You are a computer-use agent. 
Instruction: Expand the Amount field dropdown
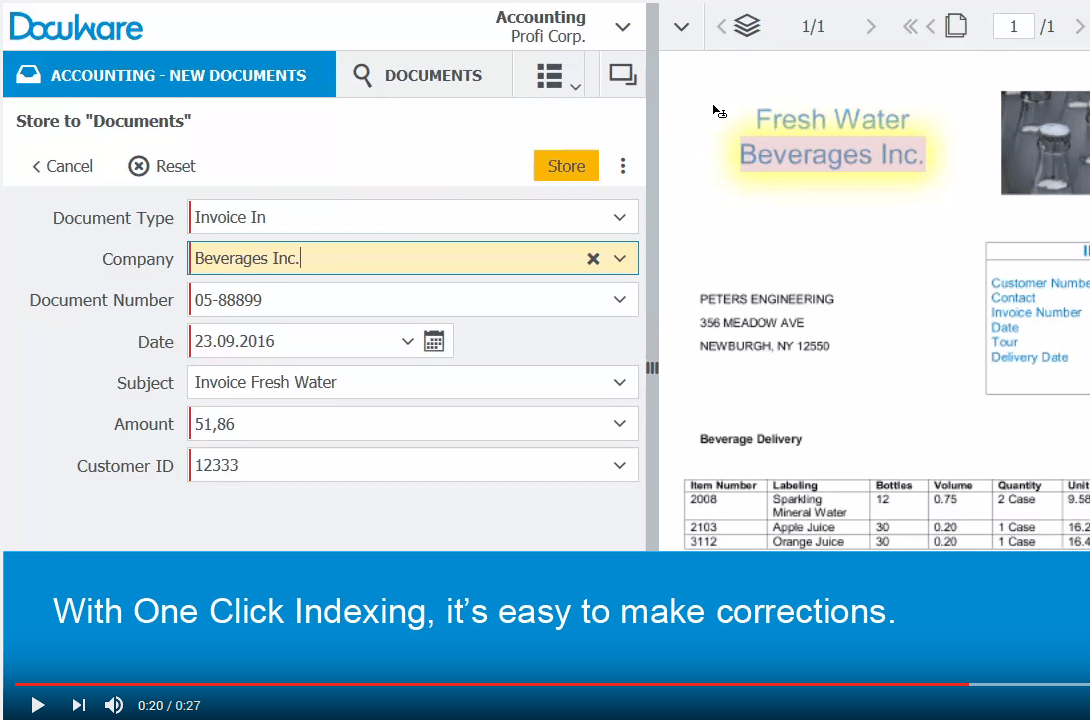pyautogui.click(x=620, y=424)
